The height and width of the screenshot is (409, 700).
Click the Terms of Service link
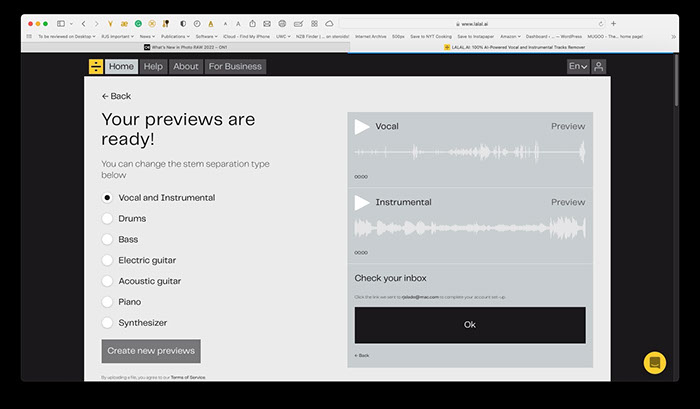188,377
